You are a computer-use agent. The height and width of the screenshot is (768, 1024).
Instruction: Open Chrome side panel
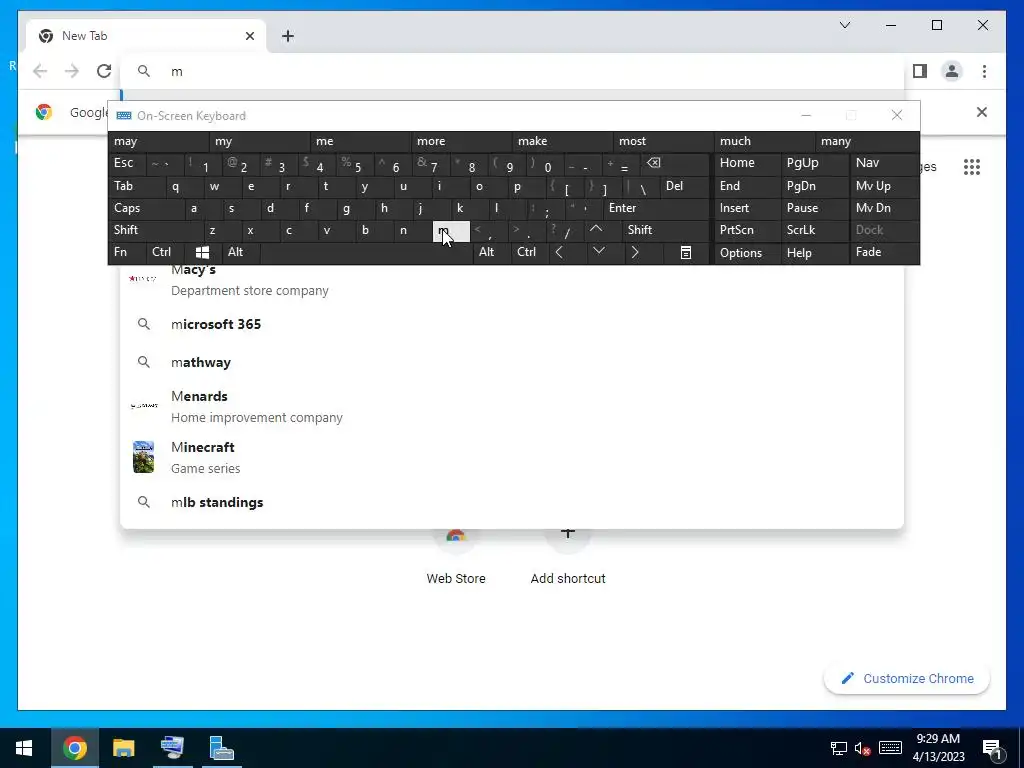920,71
